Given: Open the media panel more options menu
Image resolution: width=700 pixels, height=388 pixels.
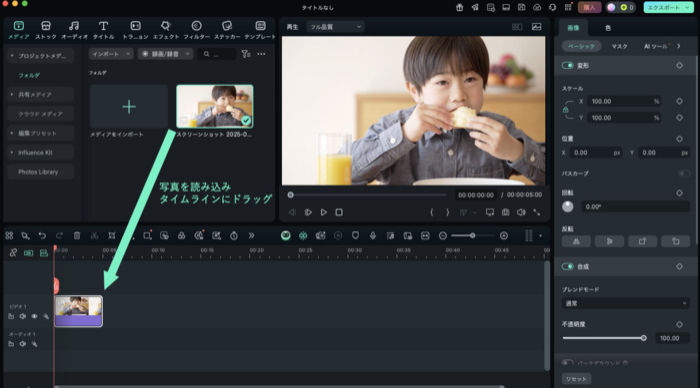Looking at the screenshot, I should 261,54.
